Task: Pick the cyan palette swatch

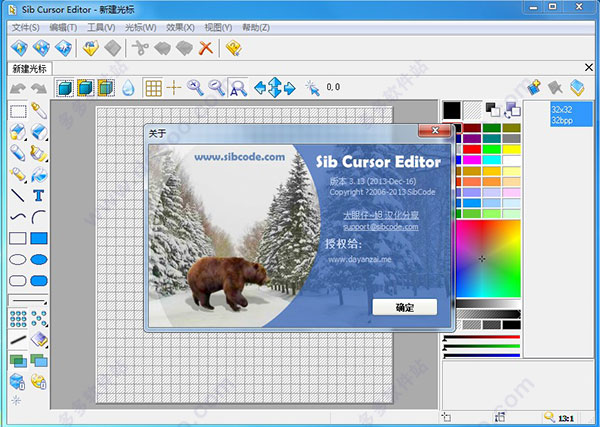Action: pyautogui.click(x=492, y=160)
